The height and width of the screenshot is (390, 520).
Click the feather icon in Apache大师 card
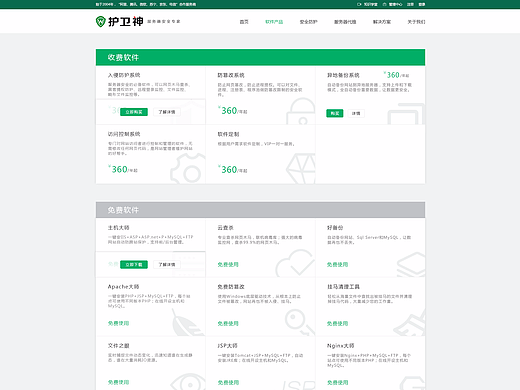click(x=188, y=322)
